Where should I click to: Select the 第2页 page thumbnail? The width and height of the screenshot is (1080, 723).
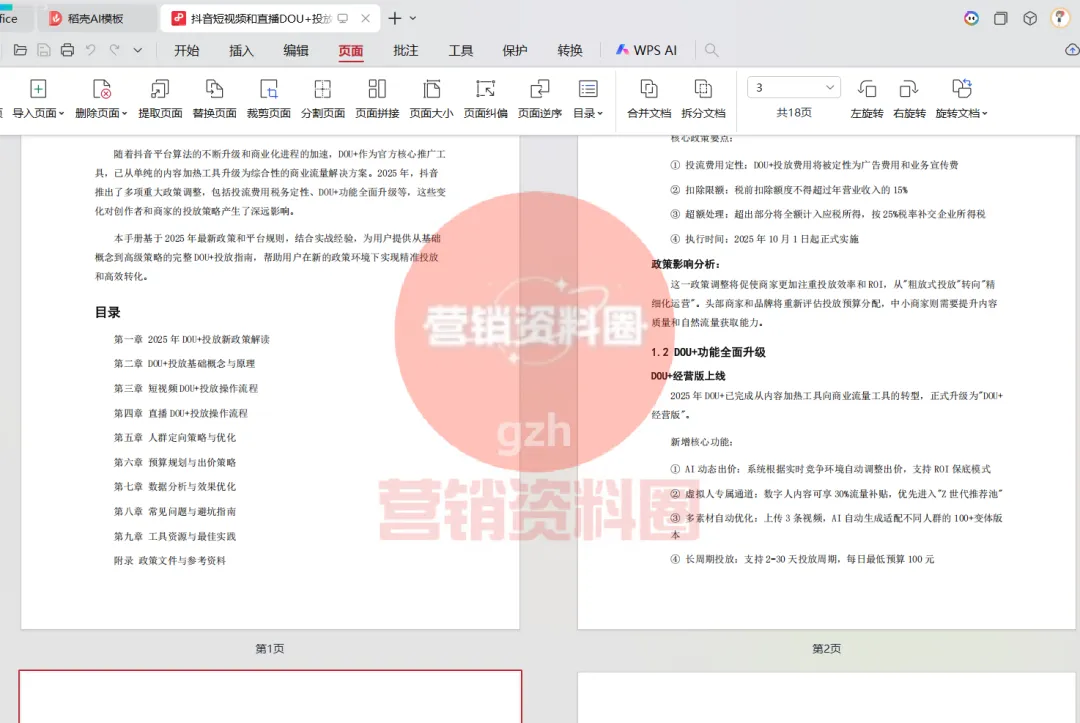(827, 382)
